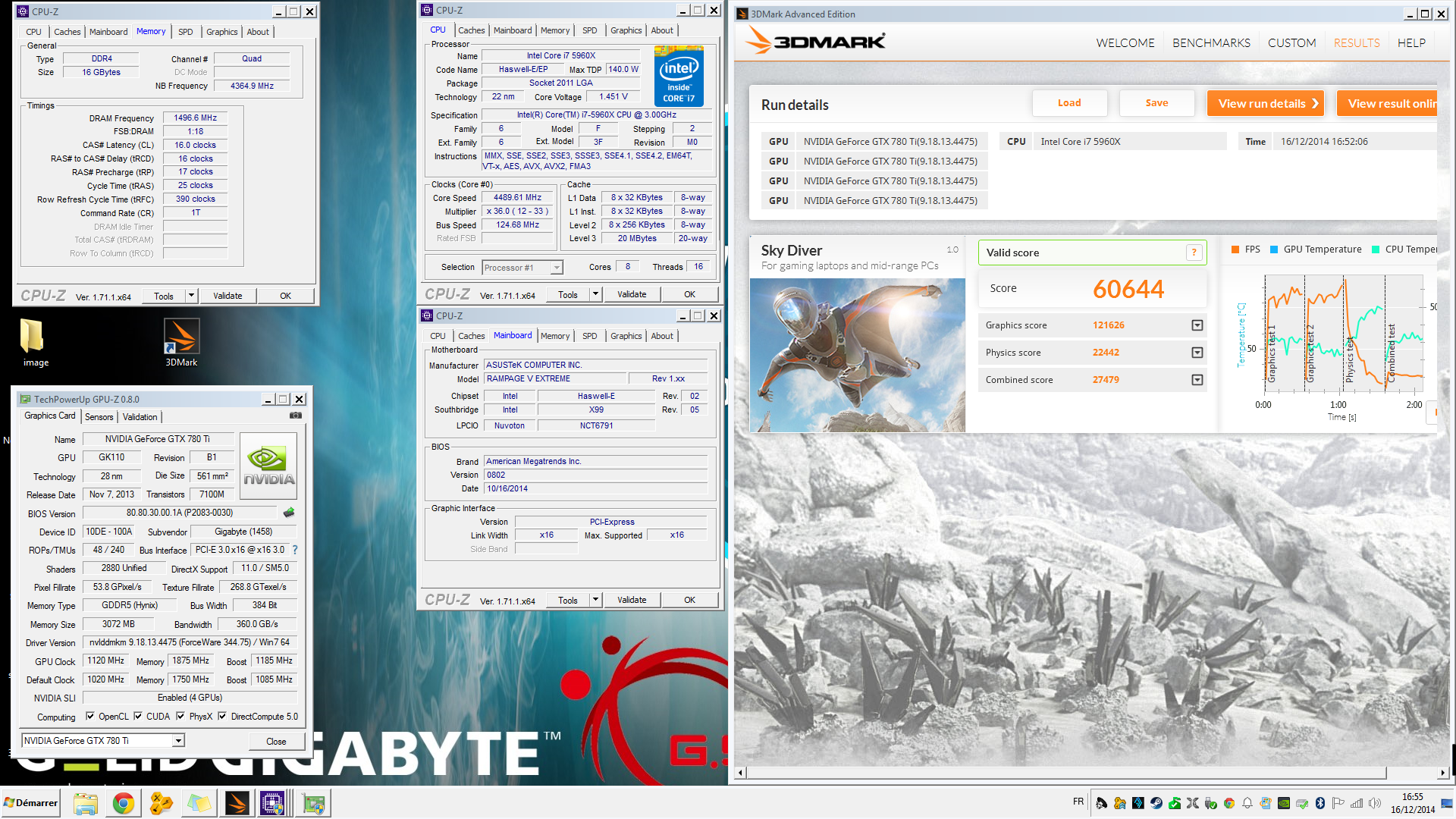Image resolution: width=1456 pixels, height=819 pixels.
Task: Open Tools dropdown arrow in the Mainboard CPU-Z window
Action: (x=595, y=600)
